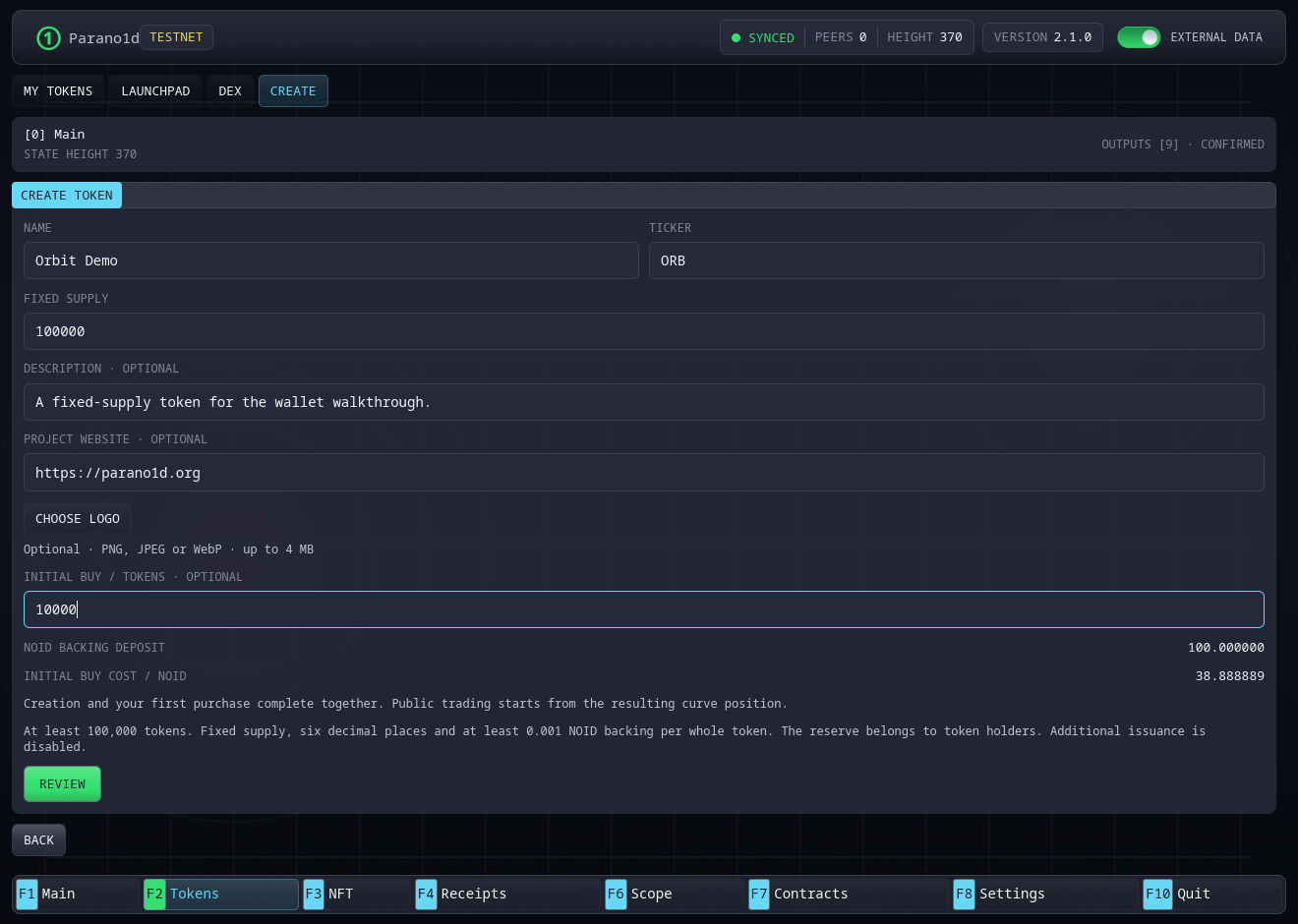Edit the Ticker field ORB

[x=957, y=260]
